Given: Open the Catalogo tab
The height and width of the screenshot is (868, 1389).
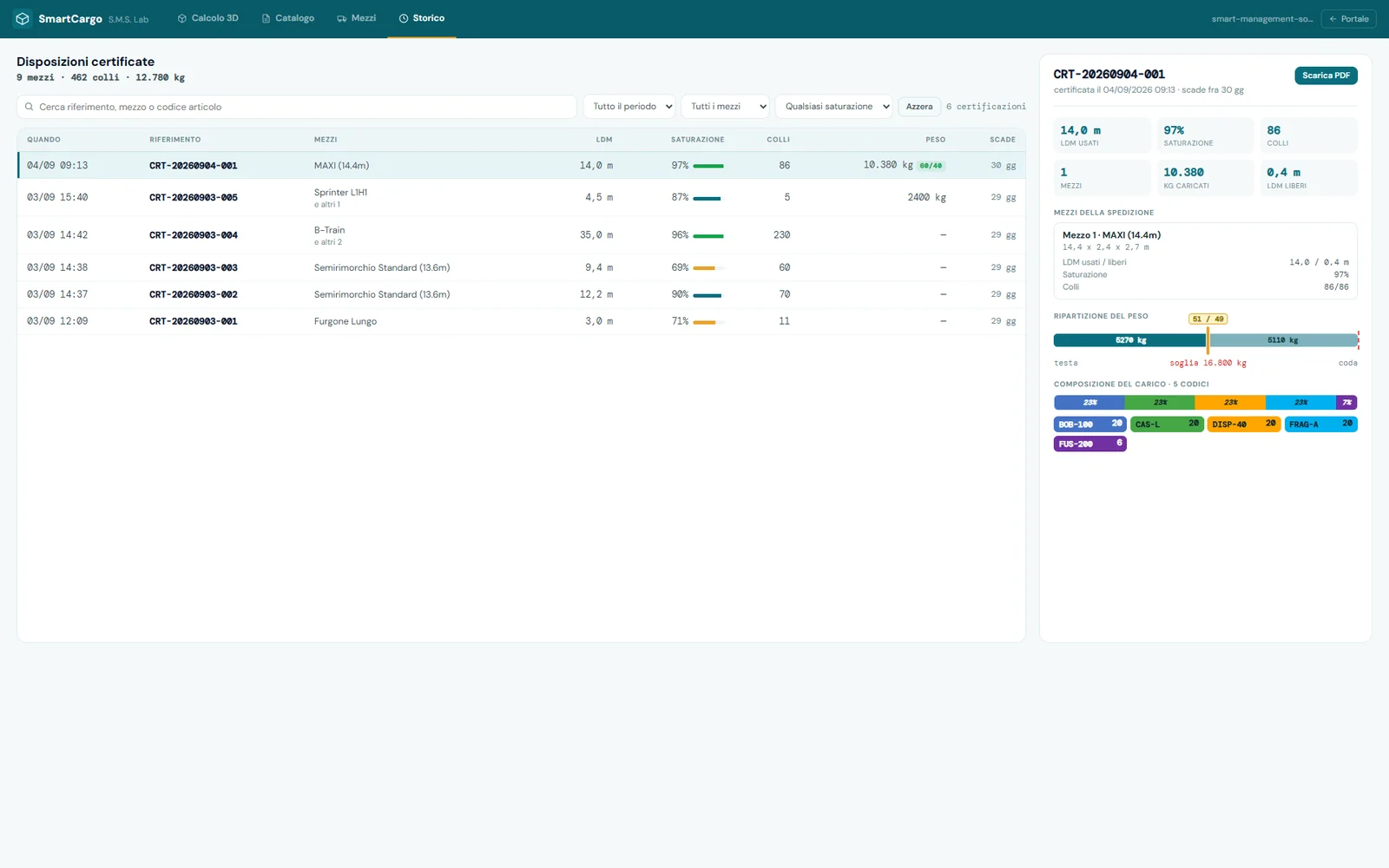Looking at the screenshot, I should 288,18.
